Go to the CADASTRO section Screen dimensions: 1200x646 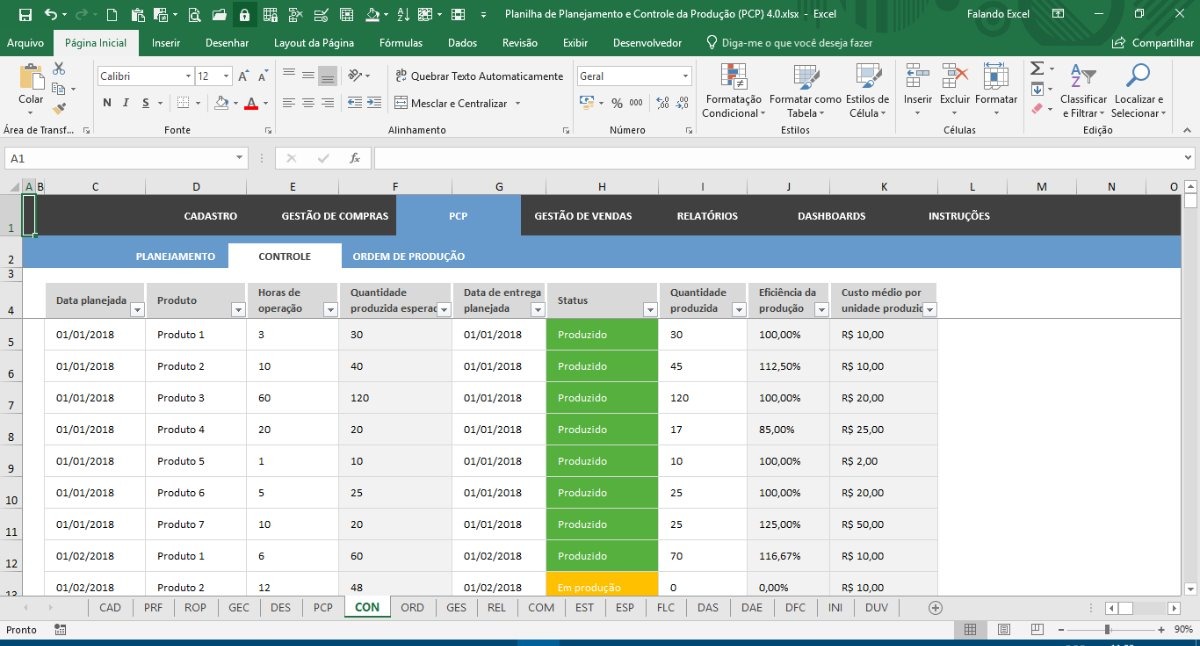(210, 216)
